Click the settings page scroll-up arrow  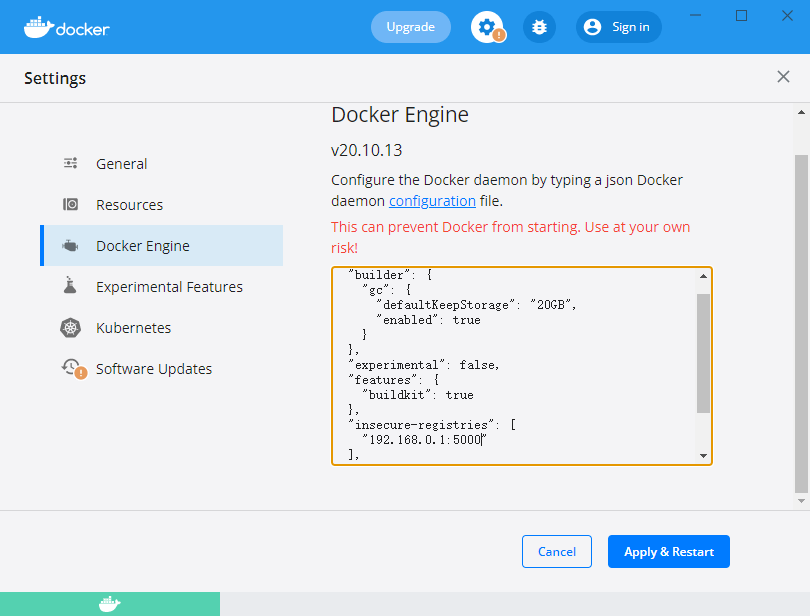[801, 112]
